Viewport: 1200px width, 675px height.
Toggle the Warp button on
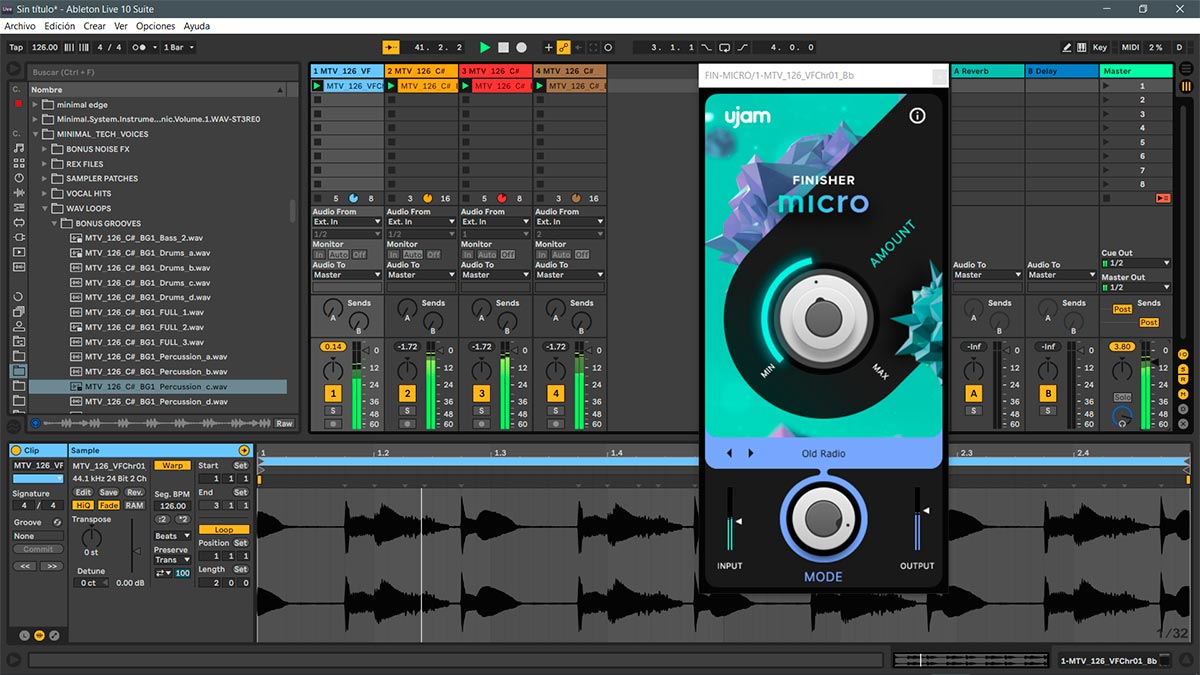click(x=172, y=465)
